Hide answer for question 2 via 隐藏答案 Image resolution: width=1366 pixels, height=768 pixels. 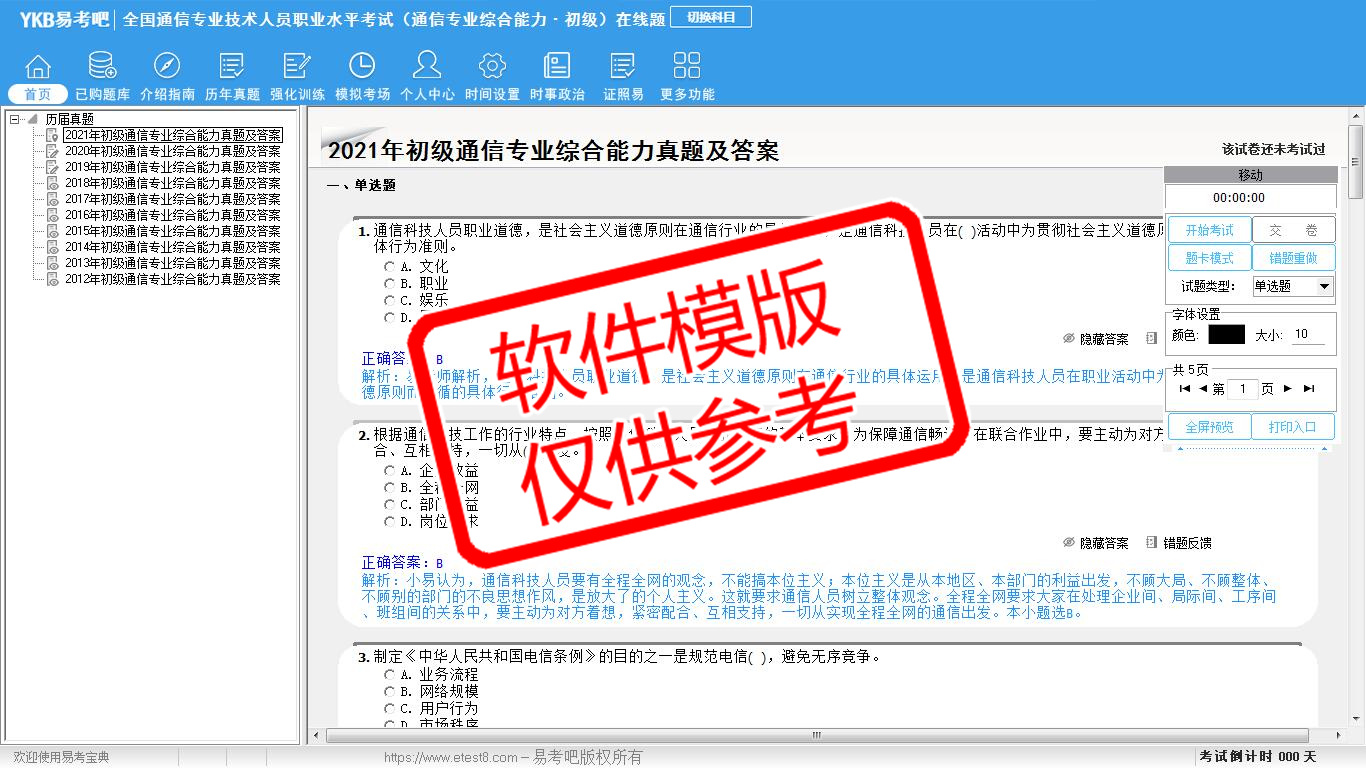tap(1095, 543)
